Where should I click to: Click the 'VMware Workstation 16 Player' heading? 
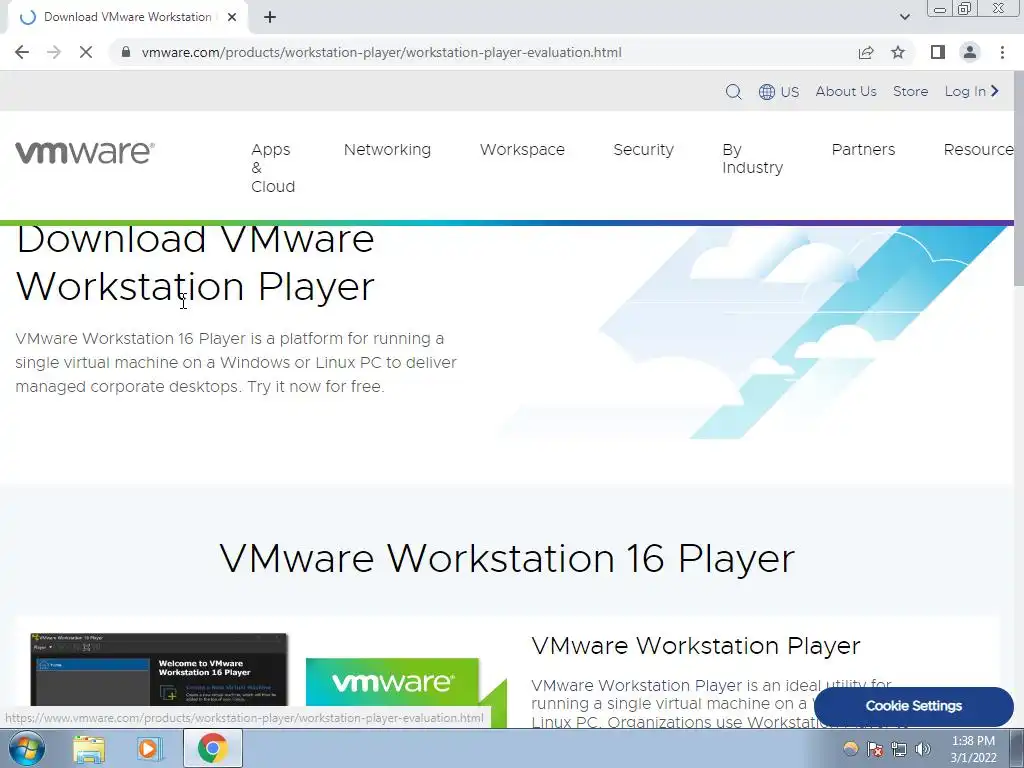point(507,559)
